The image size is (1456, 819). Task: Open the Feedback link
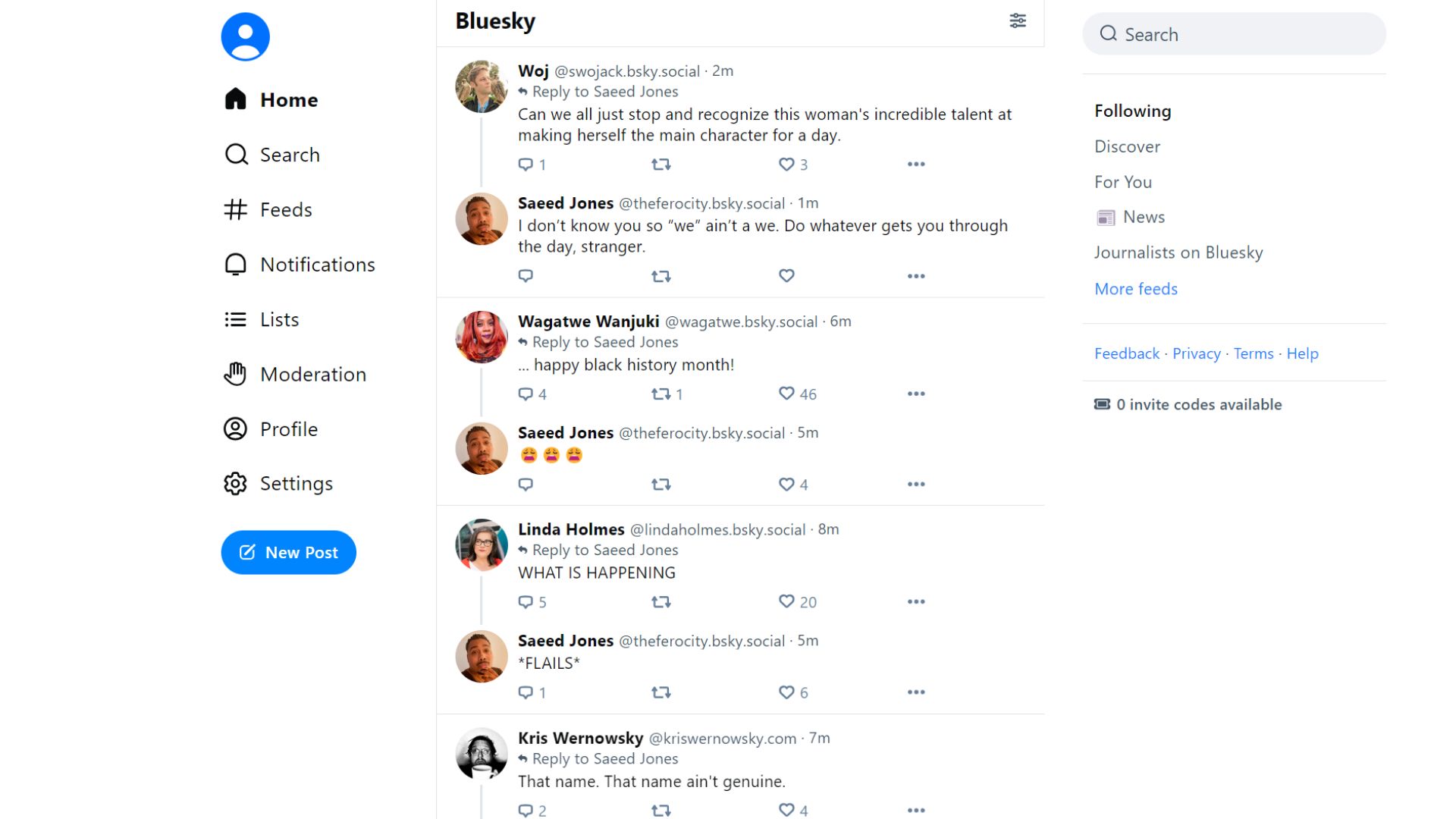click(x=1127, y=353)
